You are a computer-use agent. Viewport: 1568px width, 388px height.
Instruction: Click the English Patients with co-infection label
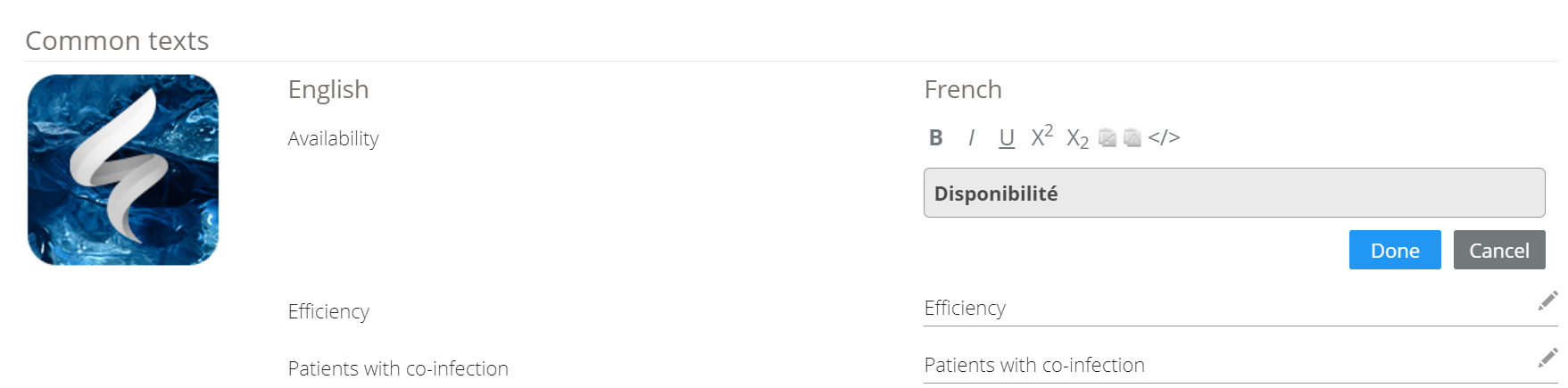pos(398,369)
